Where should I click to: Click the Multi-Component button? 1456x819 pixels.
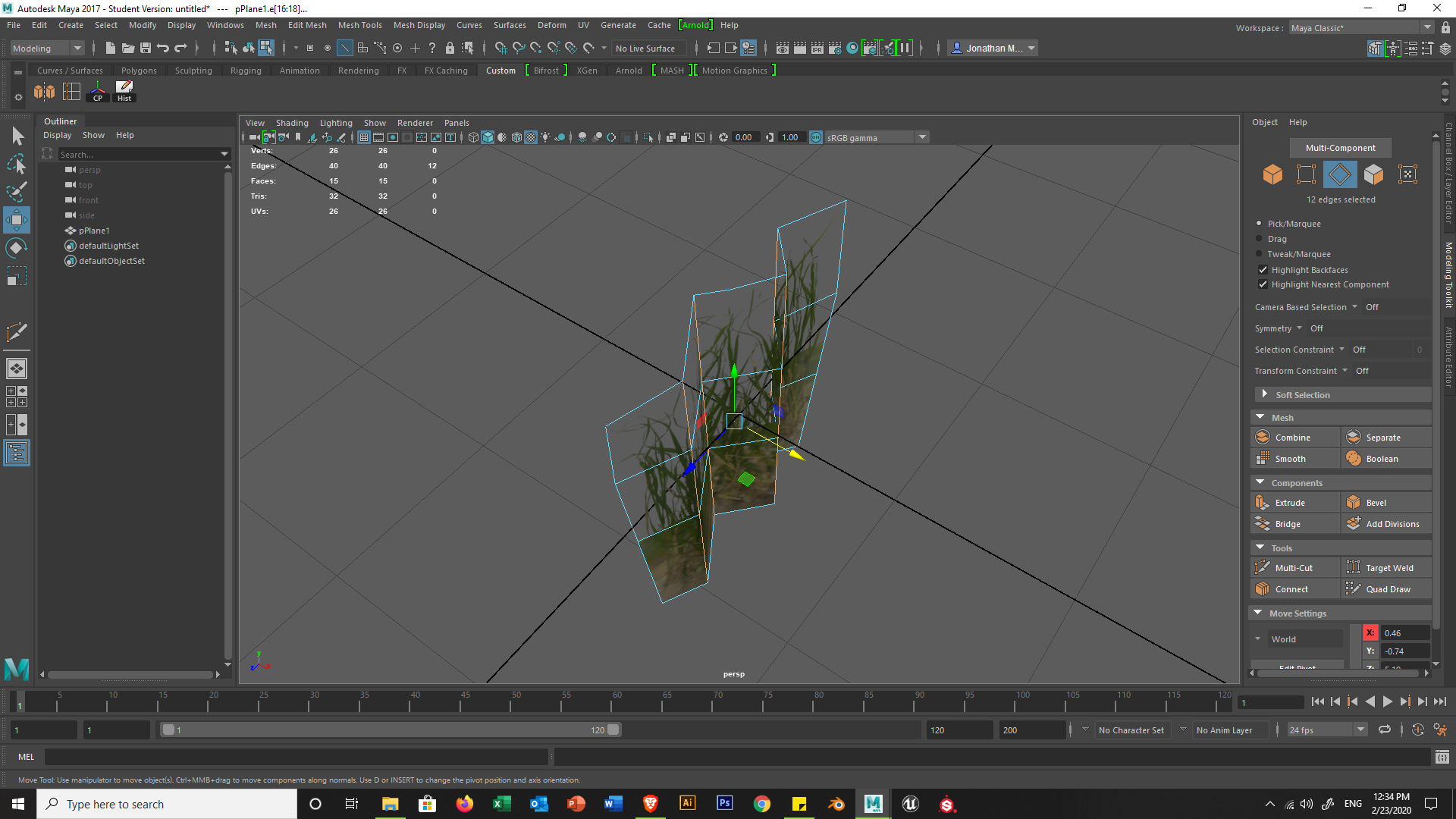[1340, 147]
